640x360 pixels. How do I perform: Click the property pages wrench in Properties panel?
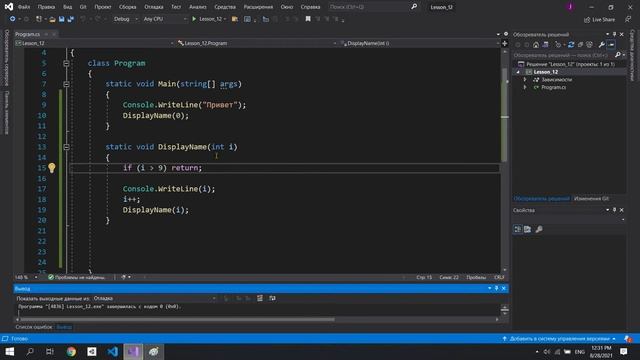[539, 229]
